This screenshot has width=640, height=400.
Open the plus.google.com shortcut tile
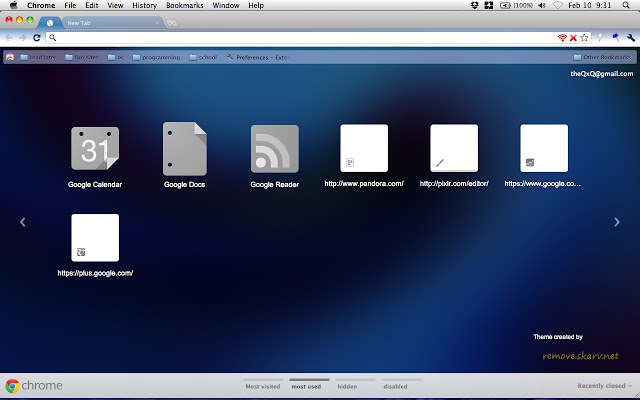95,238
